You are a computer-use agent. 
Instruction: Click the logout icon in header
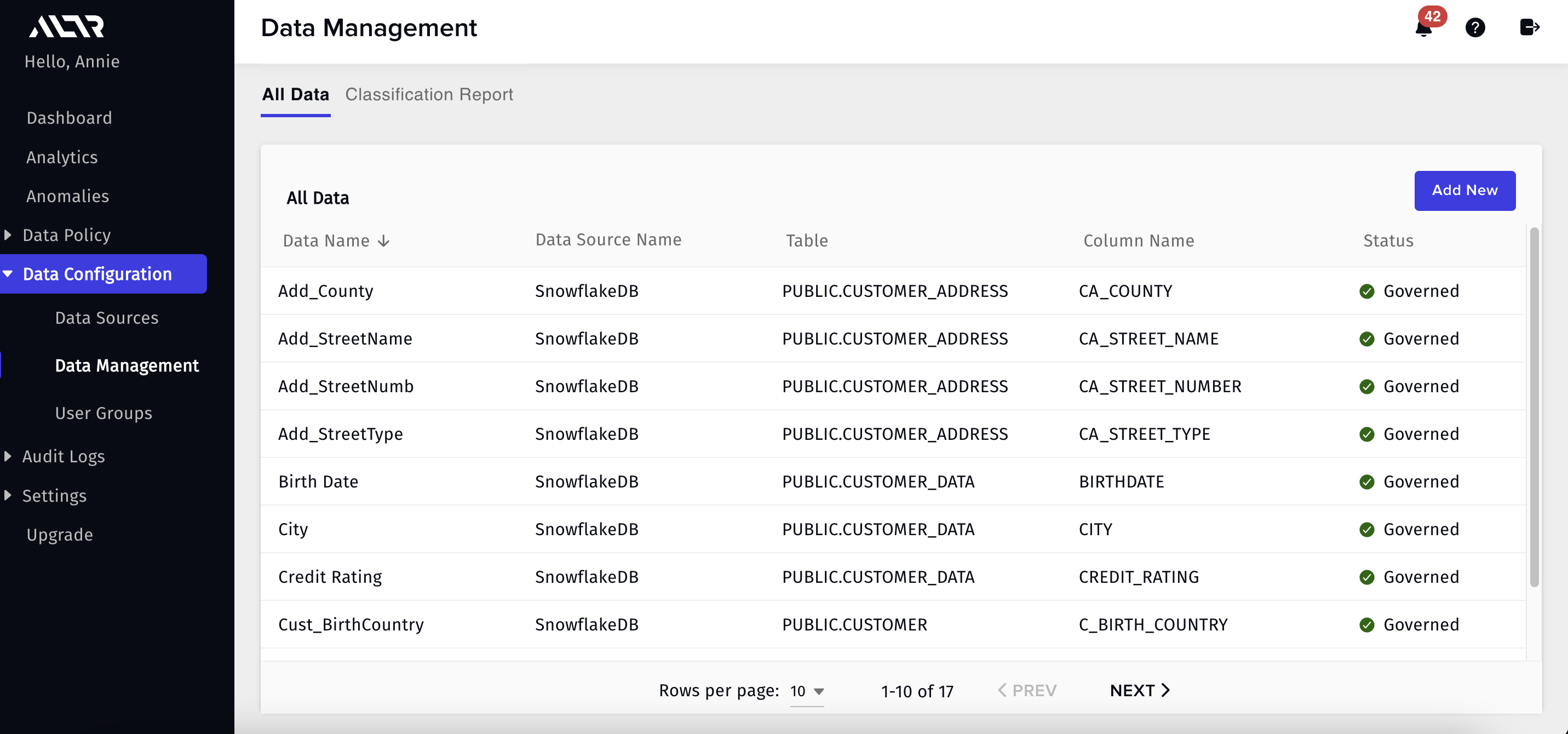point(1529,28)
